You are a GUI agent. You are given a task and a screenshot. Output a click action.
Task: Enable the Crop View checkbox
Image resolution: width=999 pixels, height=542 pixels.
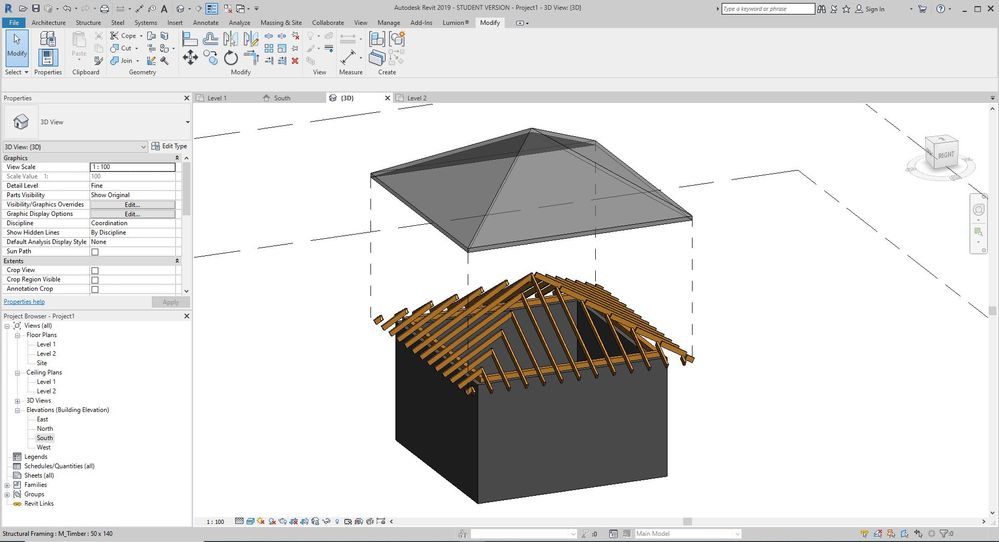(95, 271)
